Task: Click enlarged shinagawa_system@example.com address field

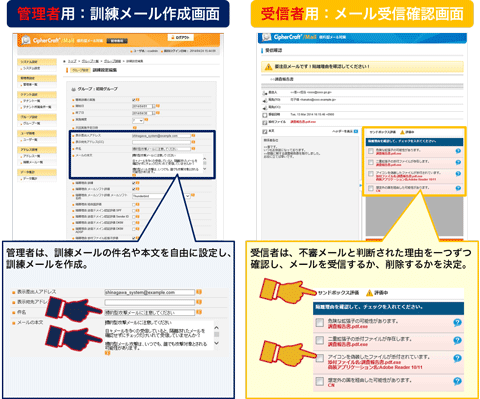Action: coord(150,292)
